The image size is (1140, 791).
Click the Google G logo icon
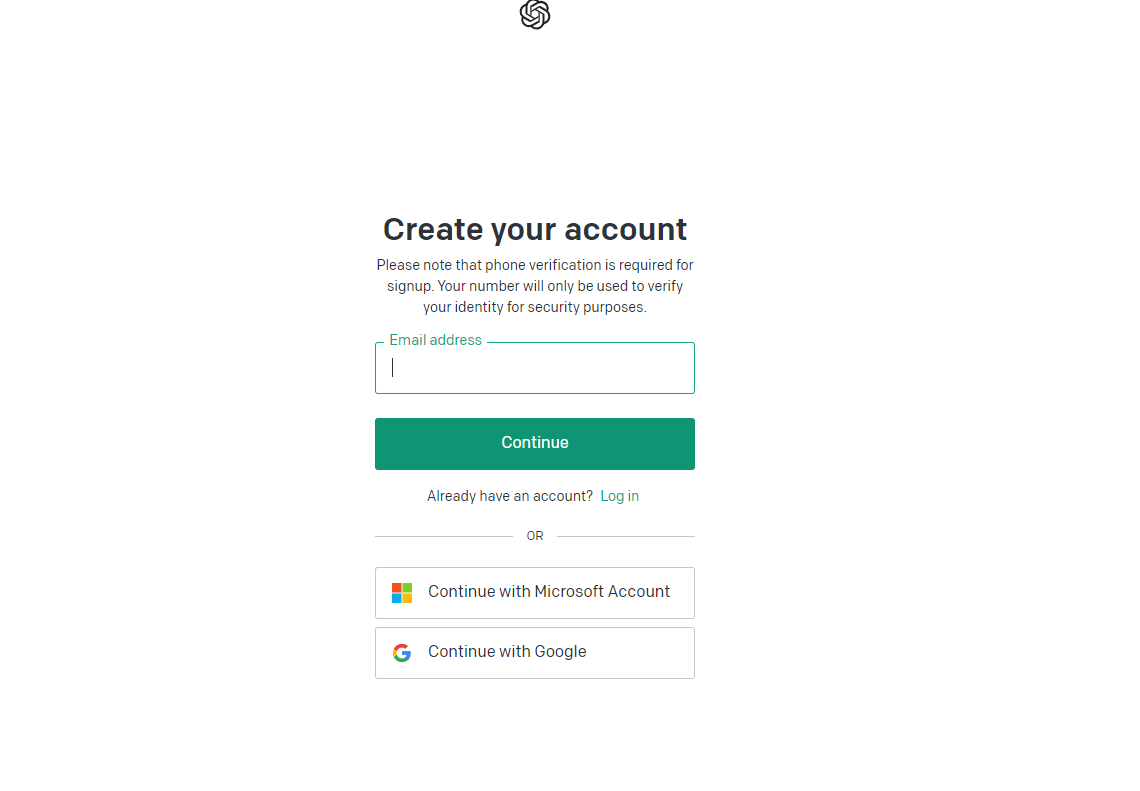tap(402, 653)
